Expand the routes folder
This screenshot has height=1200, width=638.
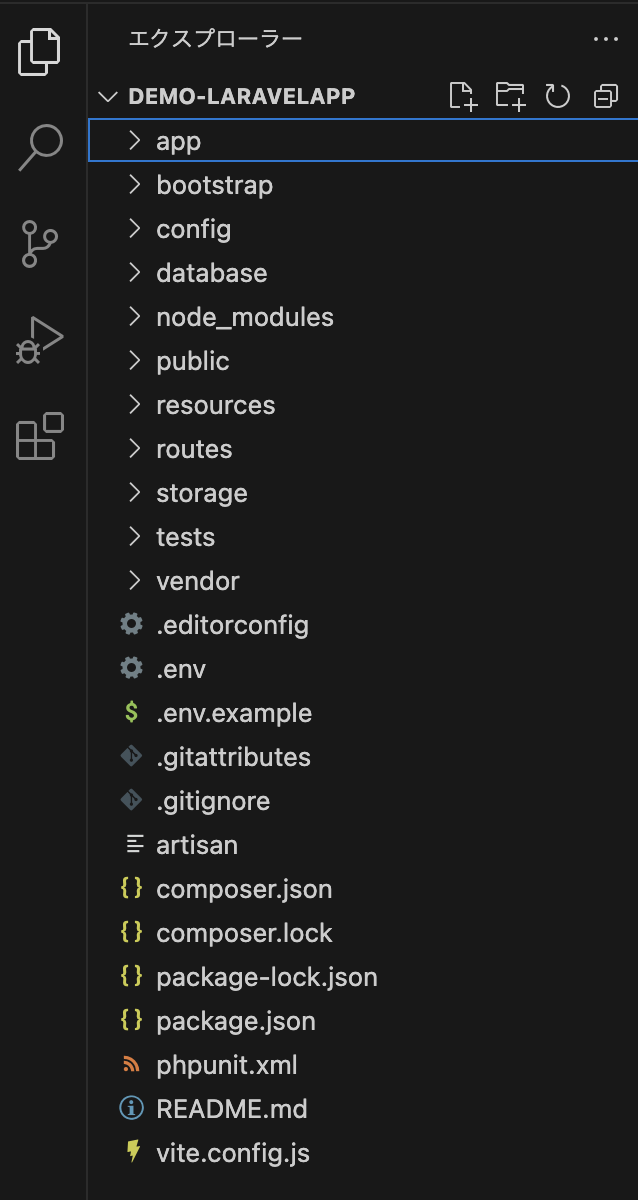pyautogui.click(x=194, y=449)
